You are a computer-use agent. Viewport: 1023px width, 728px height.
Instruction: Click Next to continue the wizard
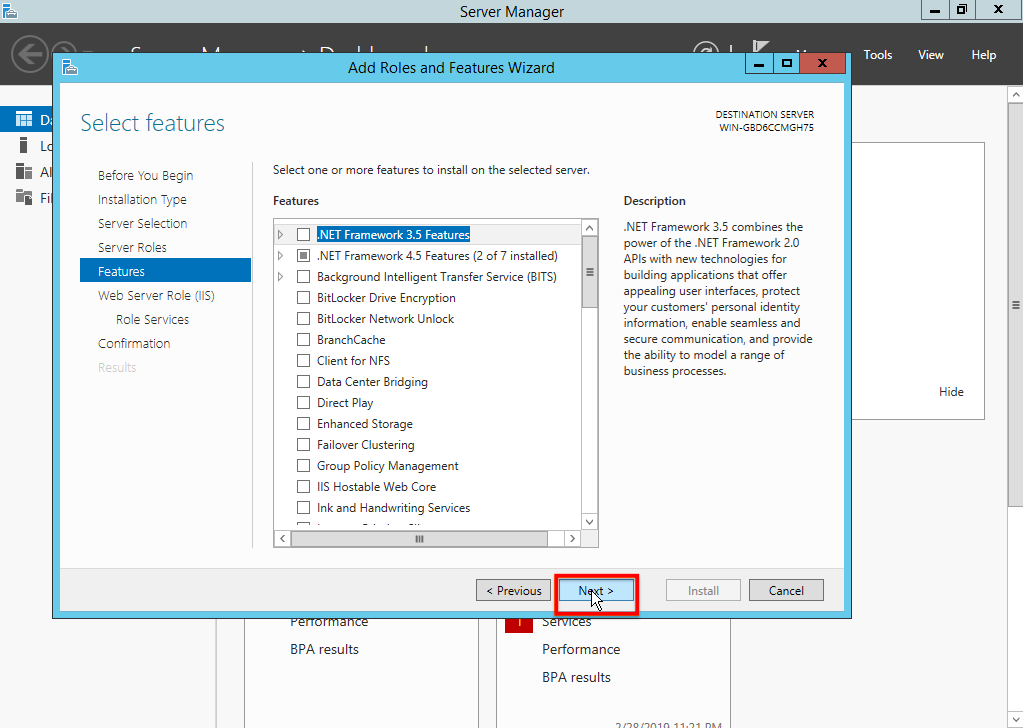(596, 590)
